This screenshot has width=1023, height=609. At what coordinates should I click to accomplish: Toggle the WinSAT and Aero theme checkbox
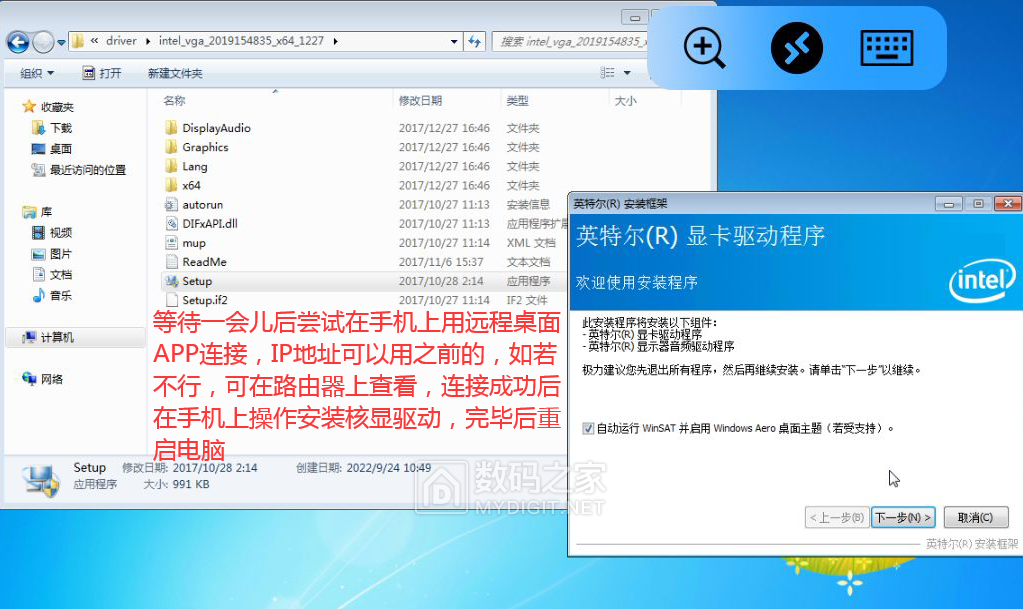[588, 428]
